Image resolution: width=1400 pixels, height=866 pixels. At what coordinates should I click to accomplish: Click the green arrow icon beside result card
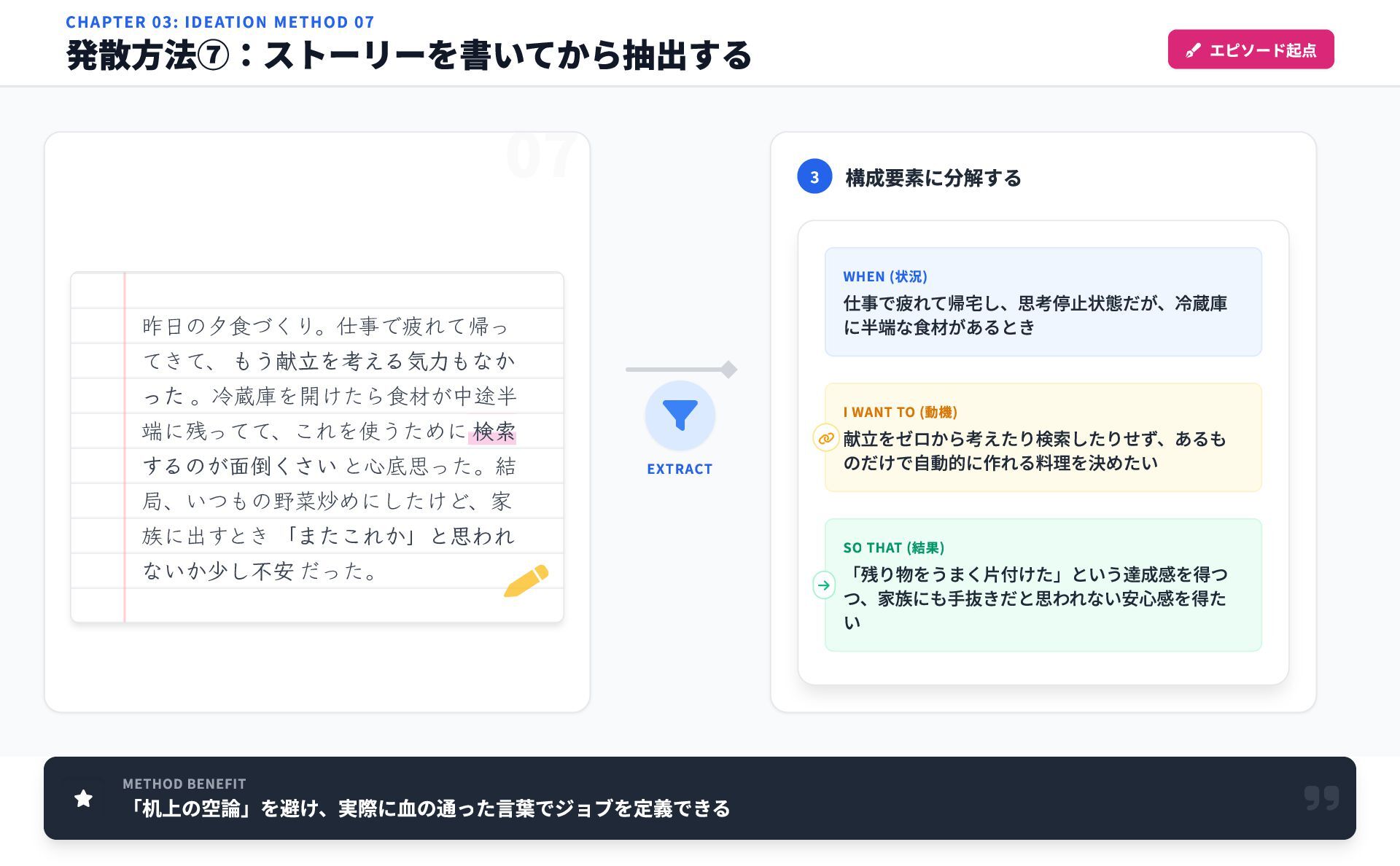[824, 585]
